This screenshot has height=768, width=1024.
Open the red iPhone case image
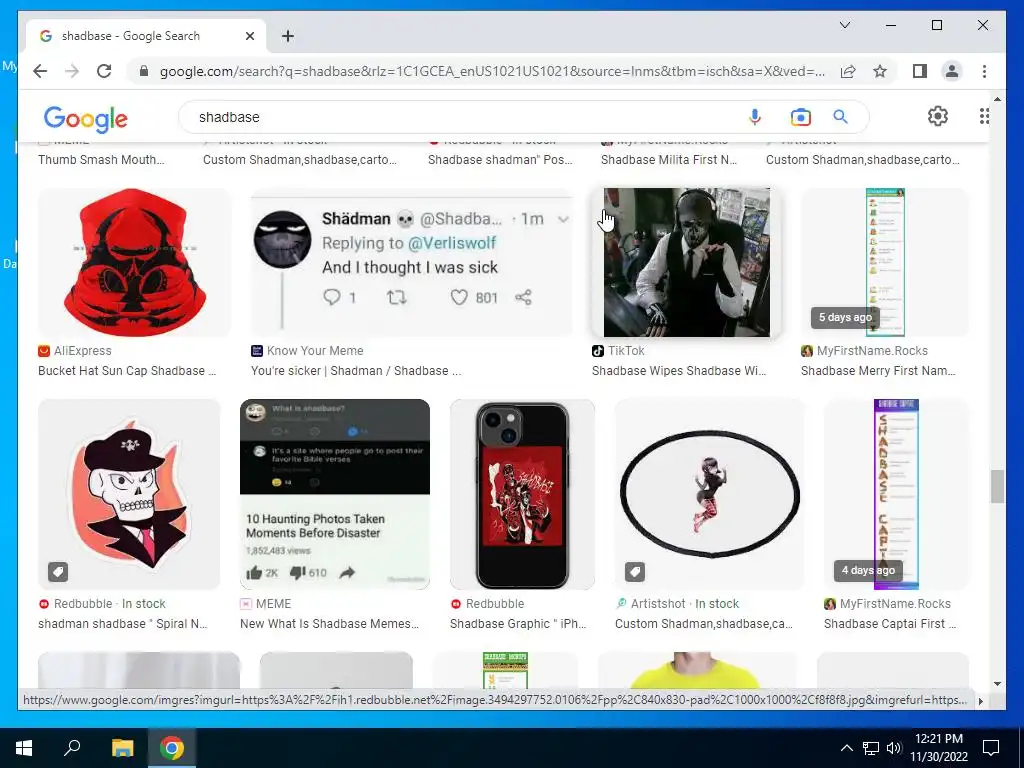522,494
